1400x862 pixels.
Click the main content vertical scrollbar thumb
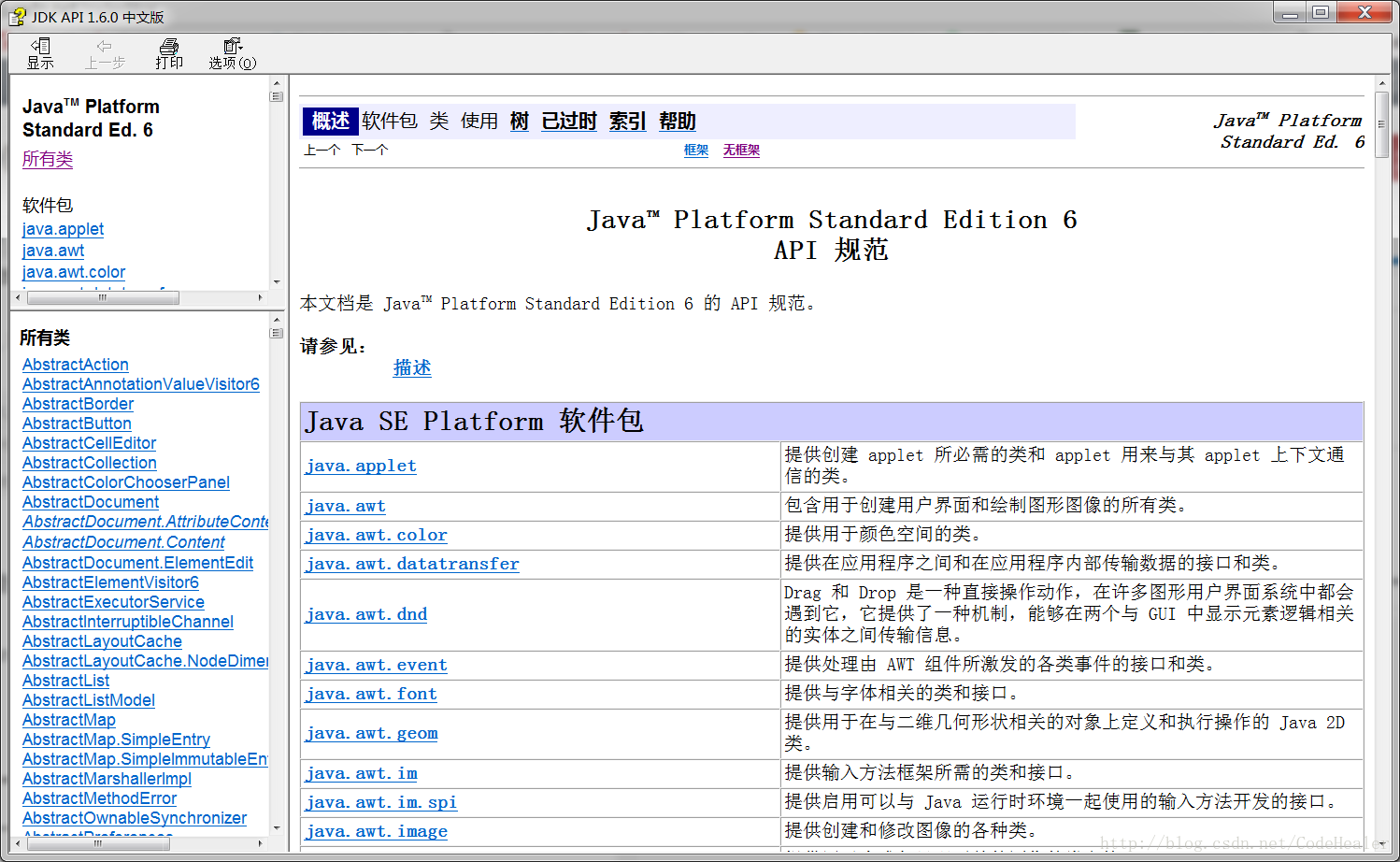(1381, 124)
